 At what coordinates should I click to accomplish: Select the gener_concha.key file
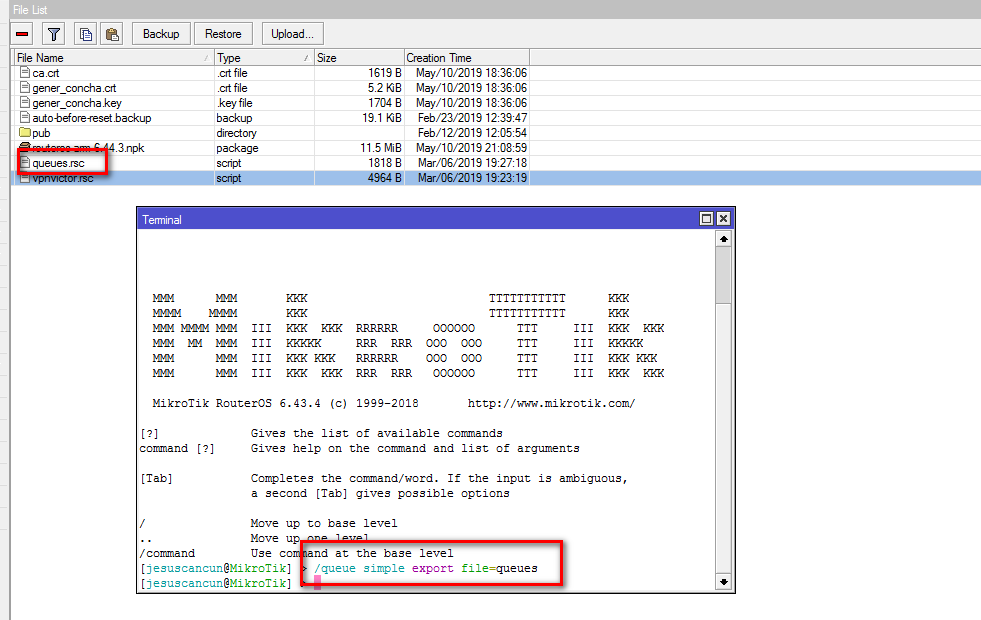pos(77,103)
